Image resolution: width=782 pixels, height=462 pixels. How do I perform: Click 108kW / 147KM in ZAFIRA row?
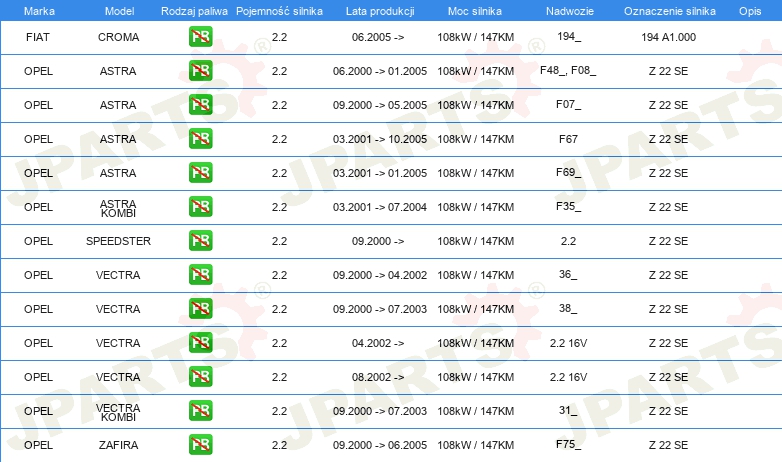475,445
